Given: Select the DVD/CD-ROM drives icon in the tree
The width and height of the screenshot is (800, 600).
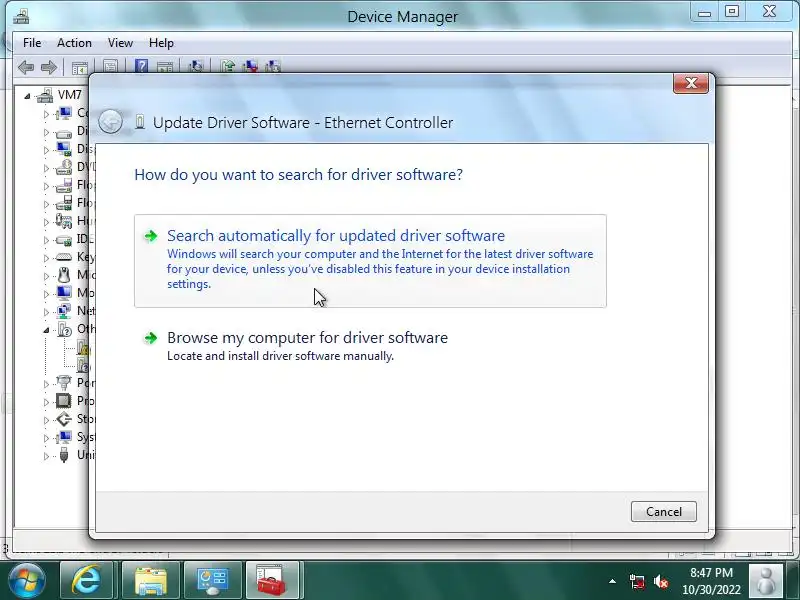Looking at the screenshot, I should 64,167.
